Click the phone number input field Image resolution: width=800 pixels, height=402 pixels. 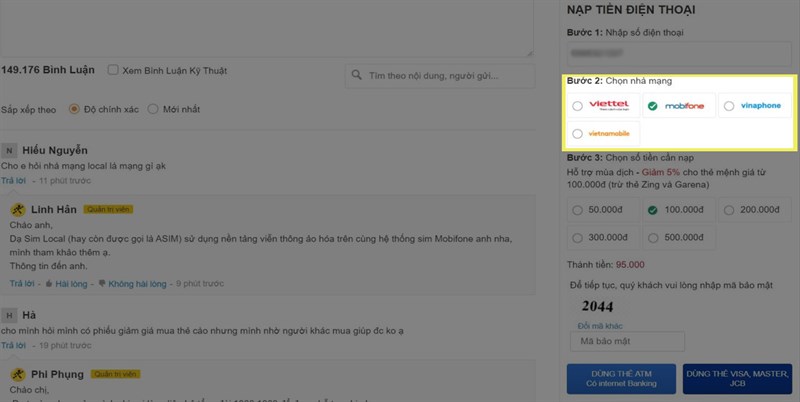click(x=679, y=53)
